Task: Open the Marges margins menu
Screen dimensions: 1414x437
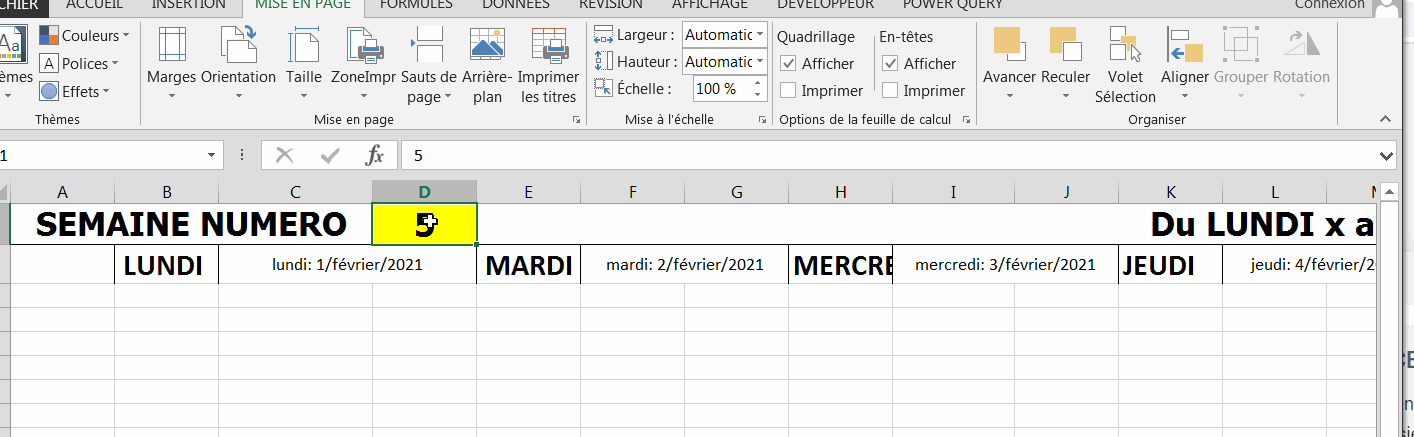Action: (172, 62)
